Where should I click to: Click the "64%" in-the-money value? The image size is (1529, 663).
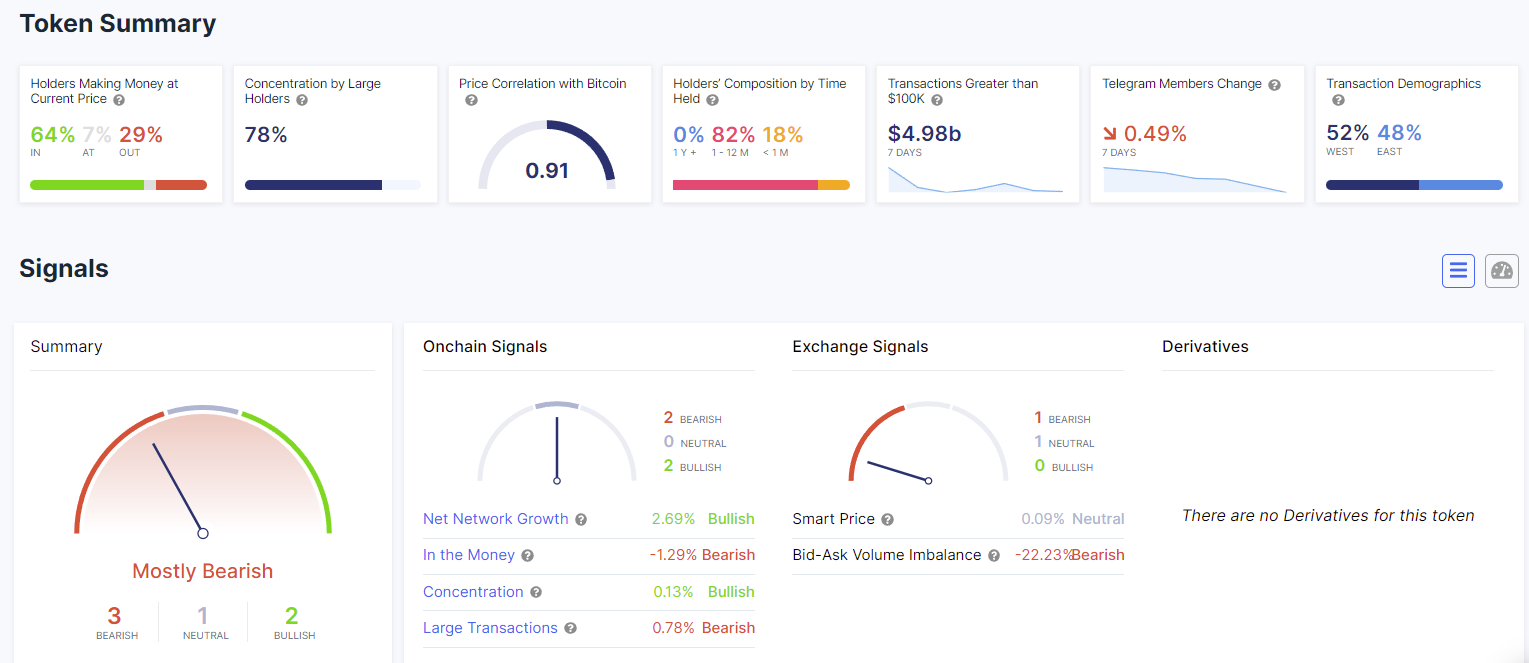(x=52, y=134)
